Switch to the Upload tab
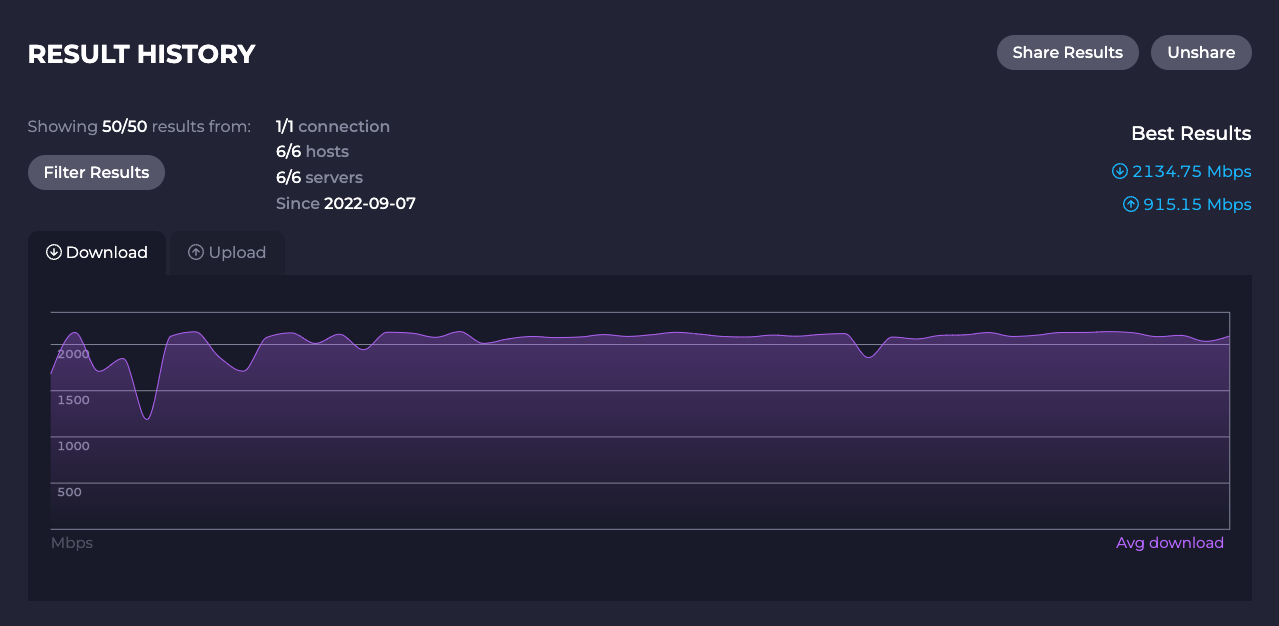 227,253
